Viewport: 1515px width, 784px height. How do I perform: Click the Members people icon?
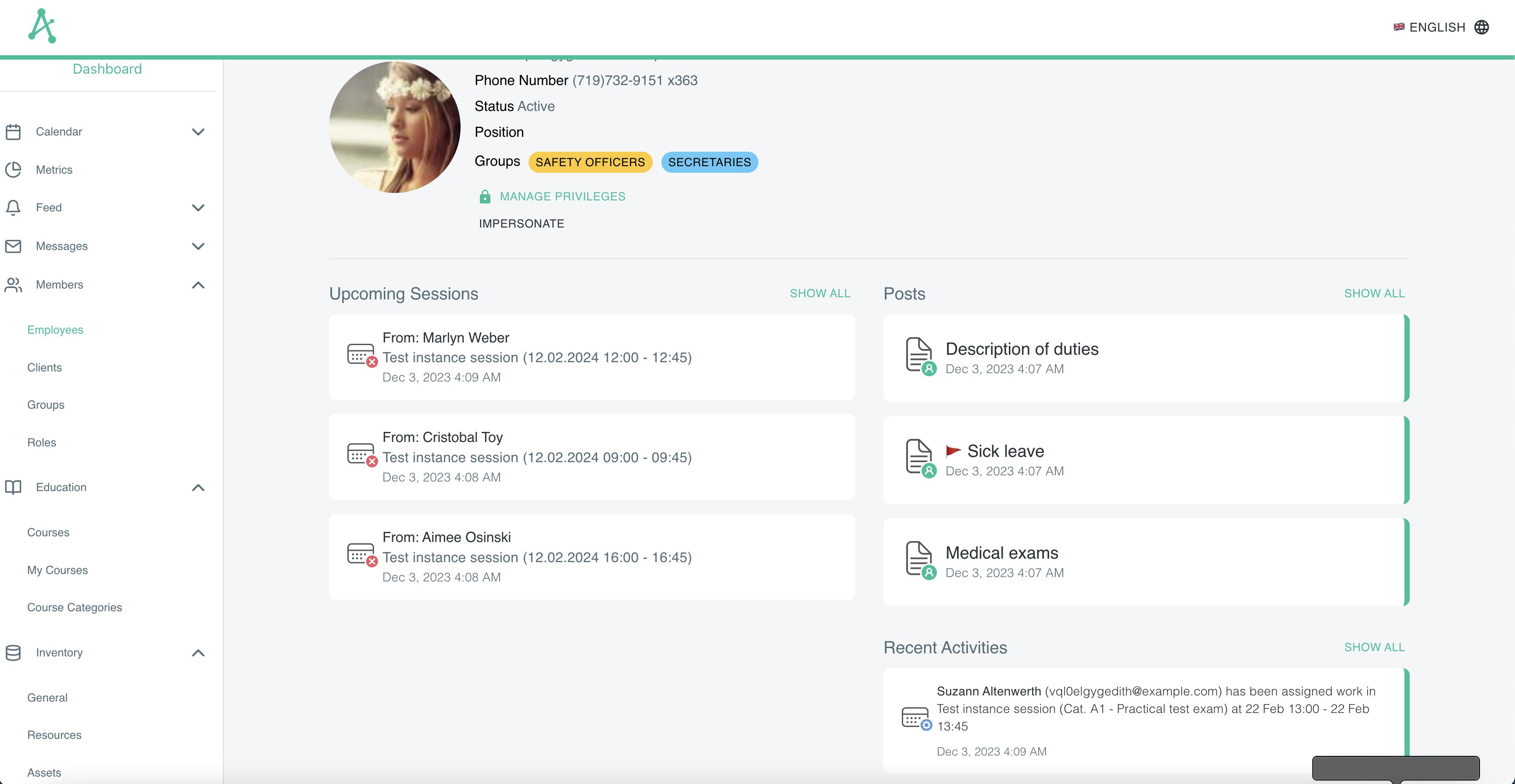pyautogui.click(x=14, y=285)
